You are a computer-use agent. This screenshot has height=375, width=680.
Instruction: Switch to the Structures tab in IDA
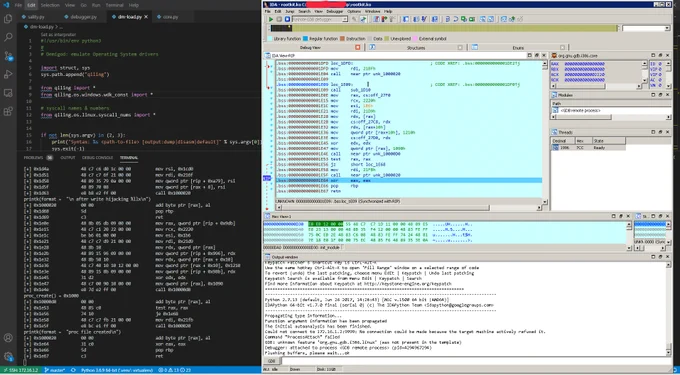(x=415, y=47)
